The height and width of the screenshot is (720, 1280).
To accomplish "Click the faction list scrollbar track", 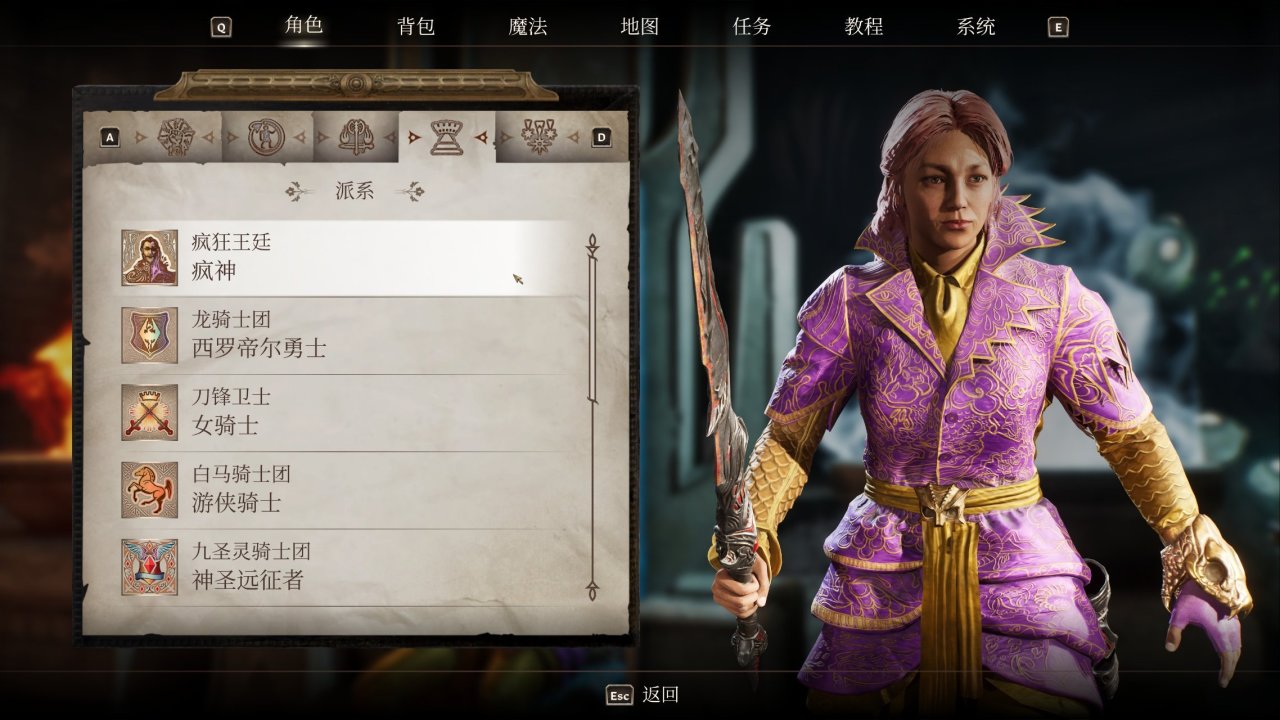I will (592, 417).
